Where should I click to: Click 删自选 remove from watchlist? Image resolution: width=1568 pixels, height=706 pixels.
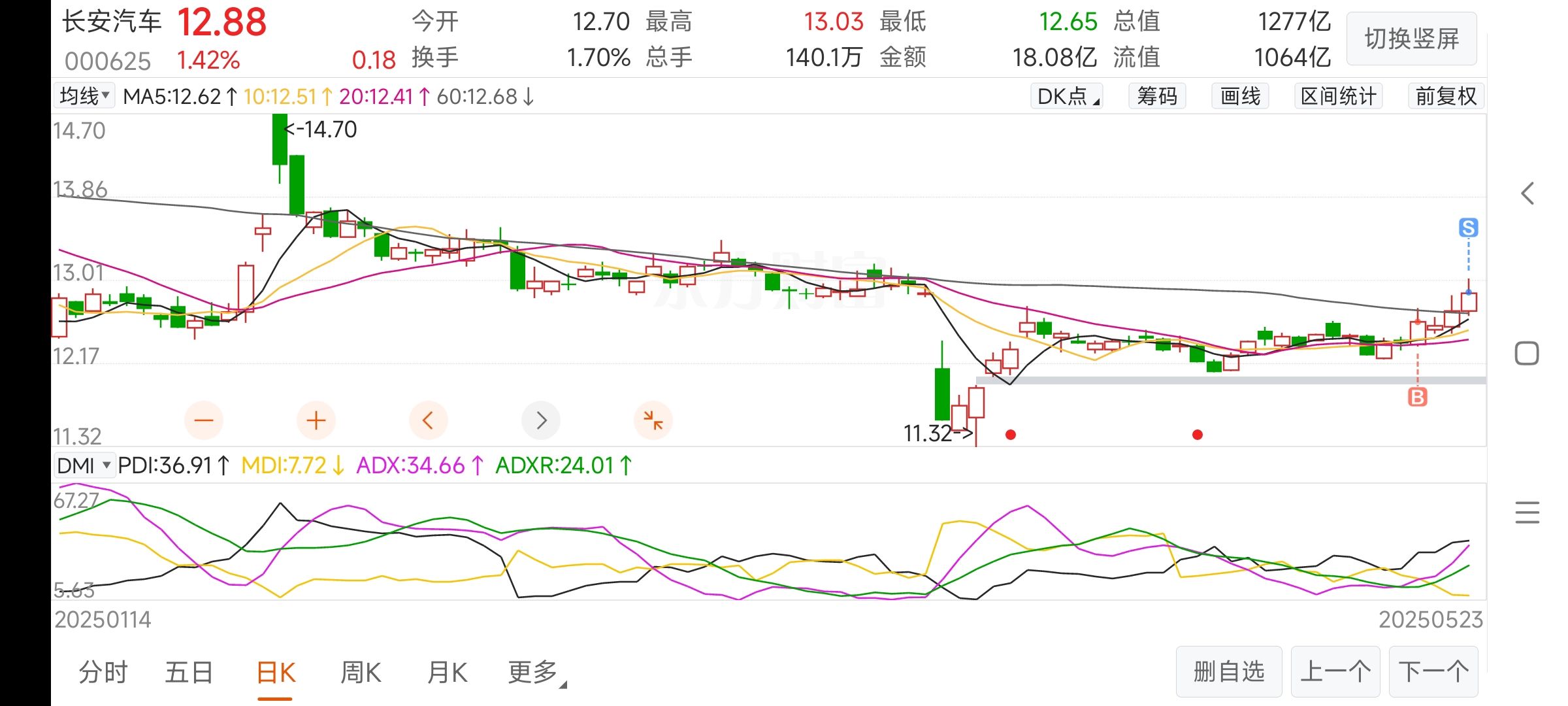coord(1229,672)
